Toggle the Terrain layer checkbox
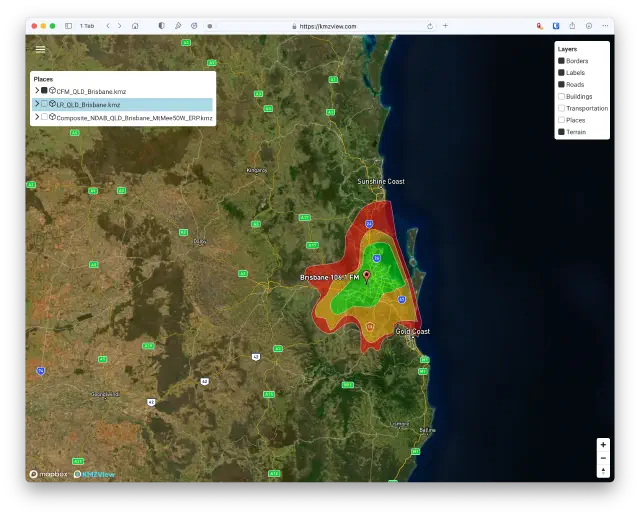640x516 pixels. (561, 132)
